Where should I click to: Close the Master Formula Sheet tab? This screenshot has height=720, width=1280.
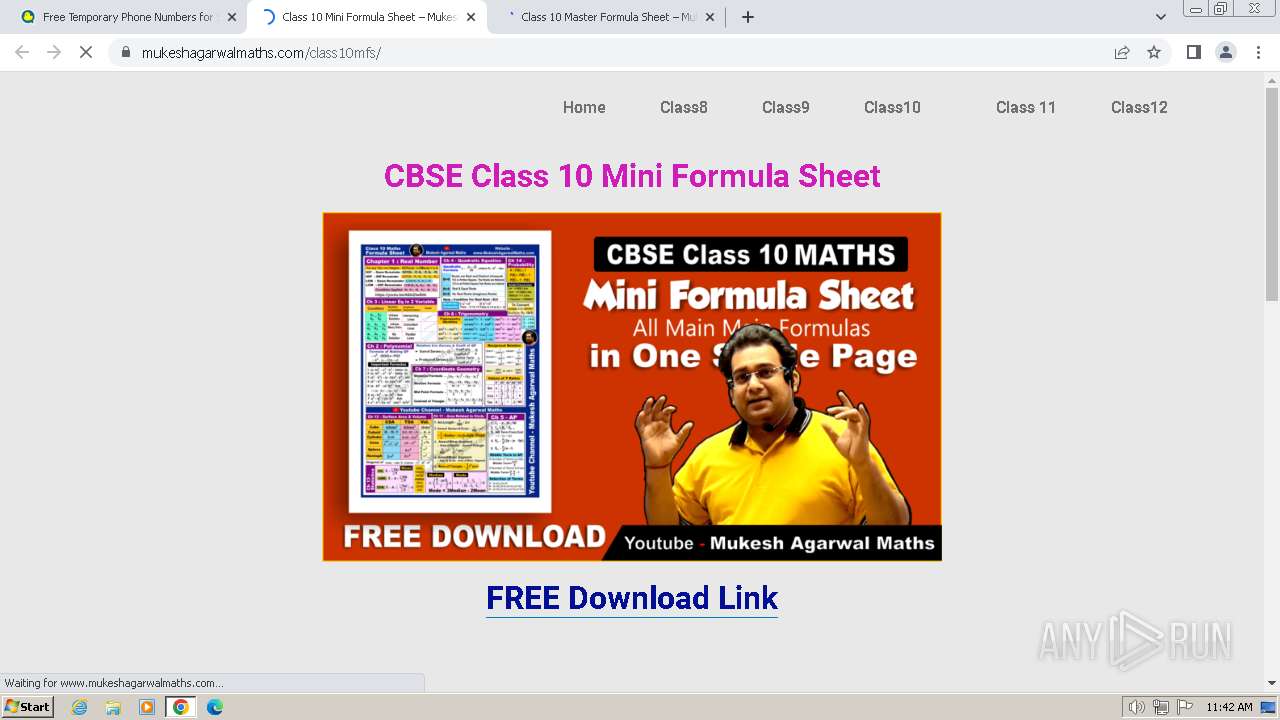click(x=710, y=17)
